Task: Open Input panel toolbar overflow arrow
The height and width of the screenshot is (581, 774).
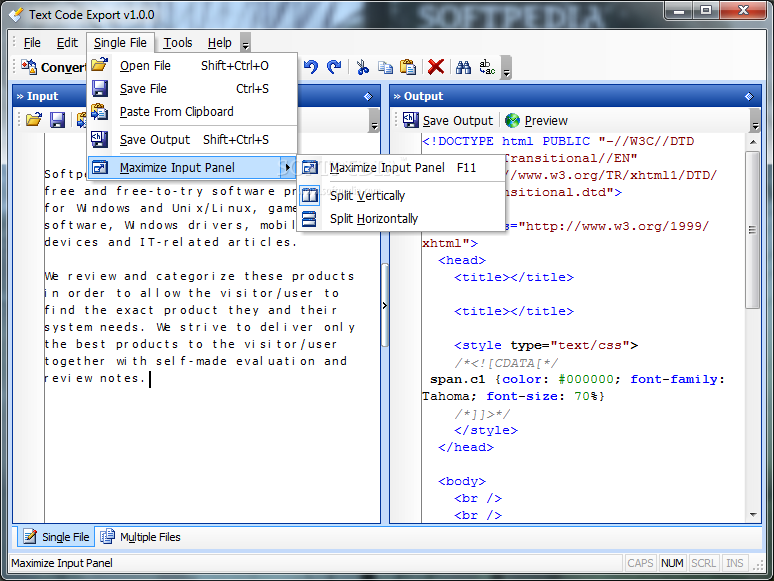Action: 374,120
